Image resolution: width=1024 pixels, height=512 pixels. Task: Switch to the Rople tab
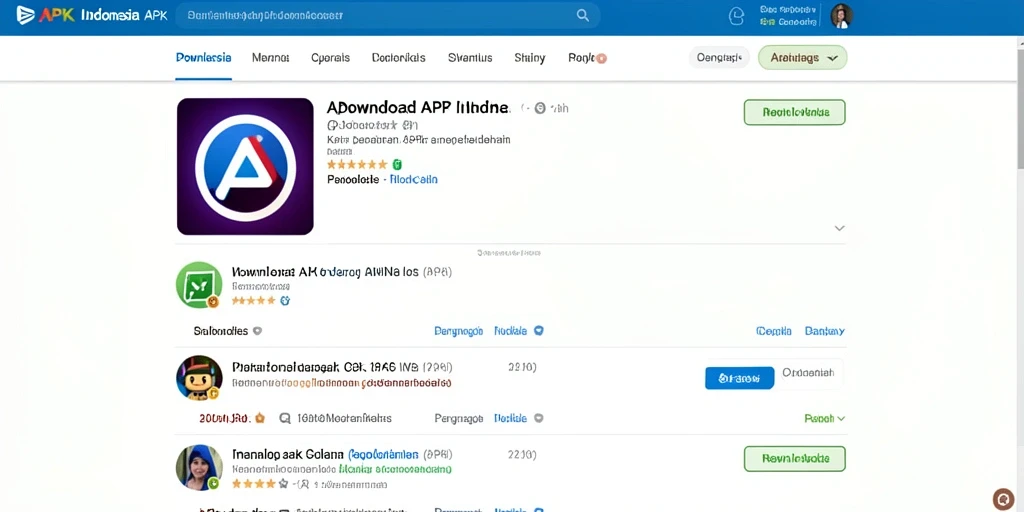581,57
